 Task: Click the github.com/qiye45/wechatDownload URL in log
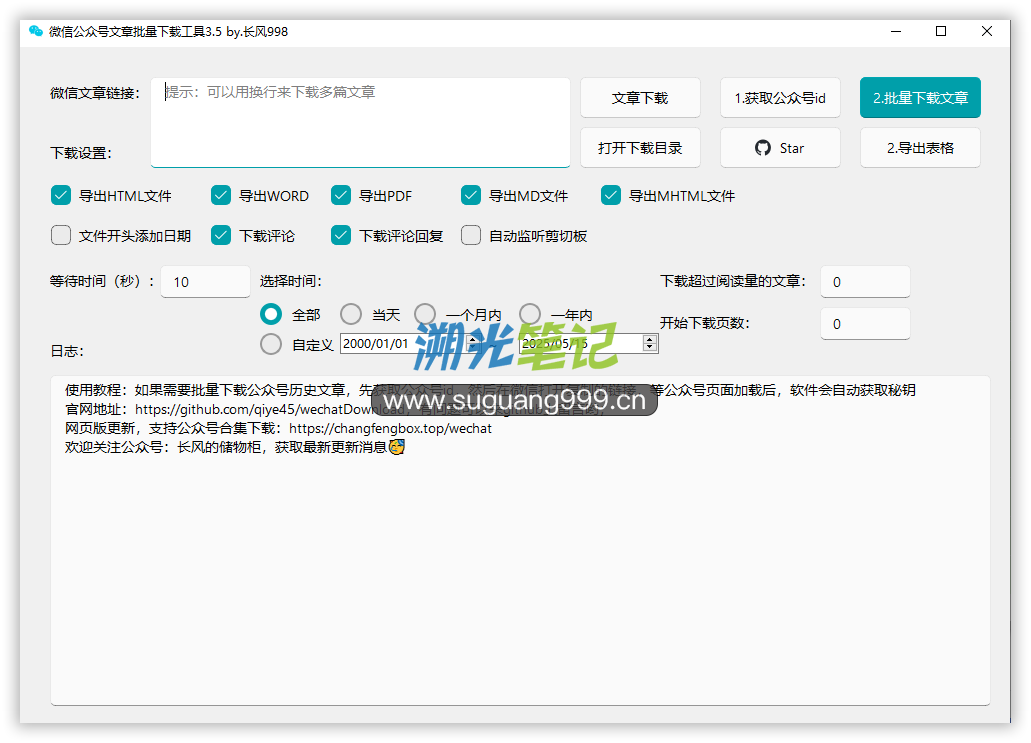[270, 410]
